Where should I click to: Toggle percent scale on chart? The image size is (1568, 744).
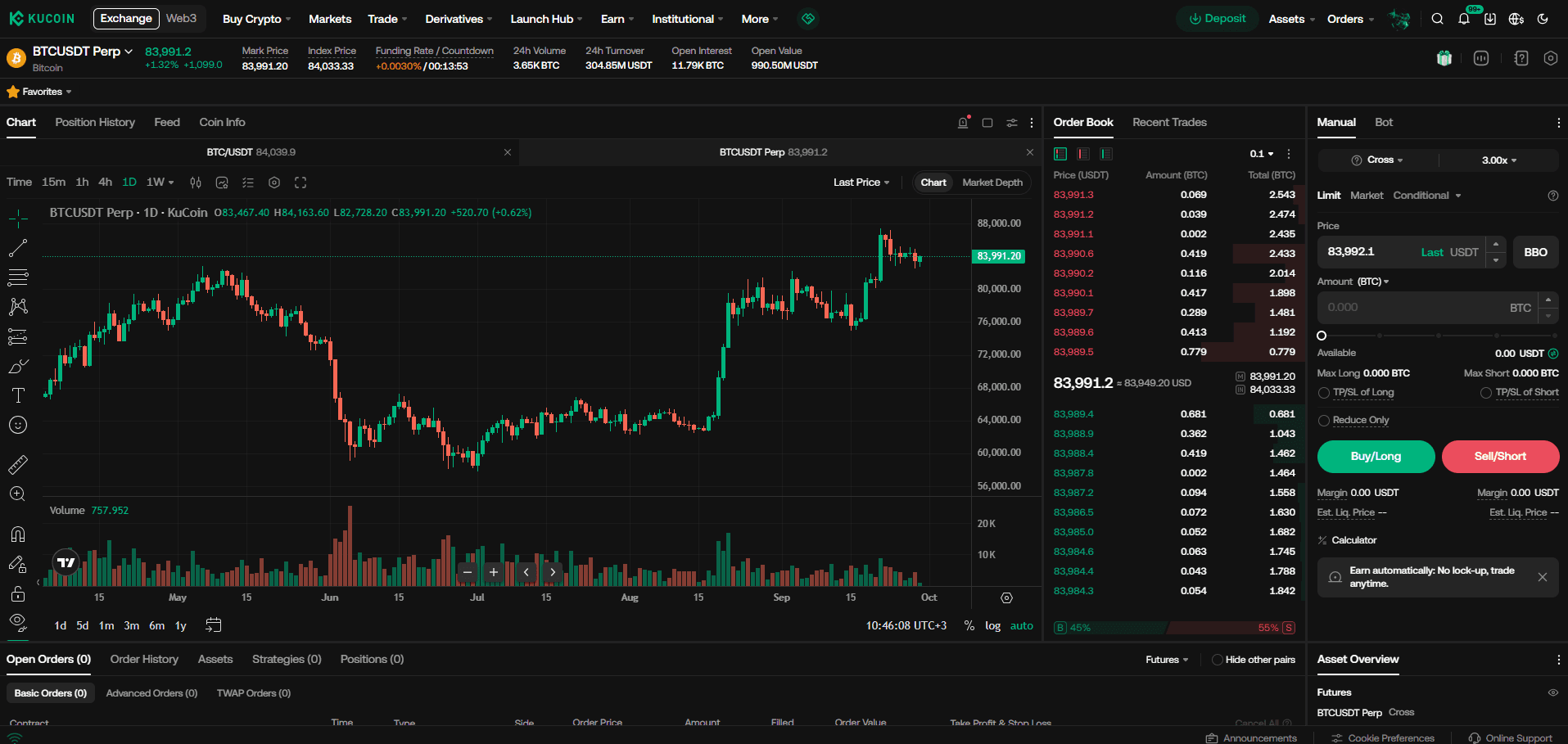pos(969,625)
